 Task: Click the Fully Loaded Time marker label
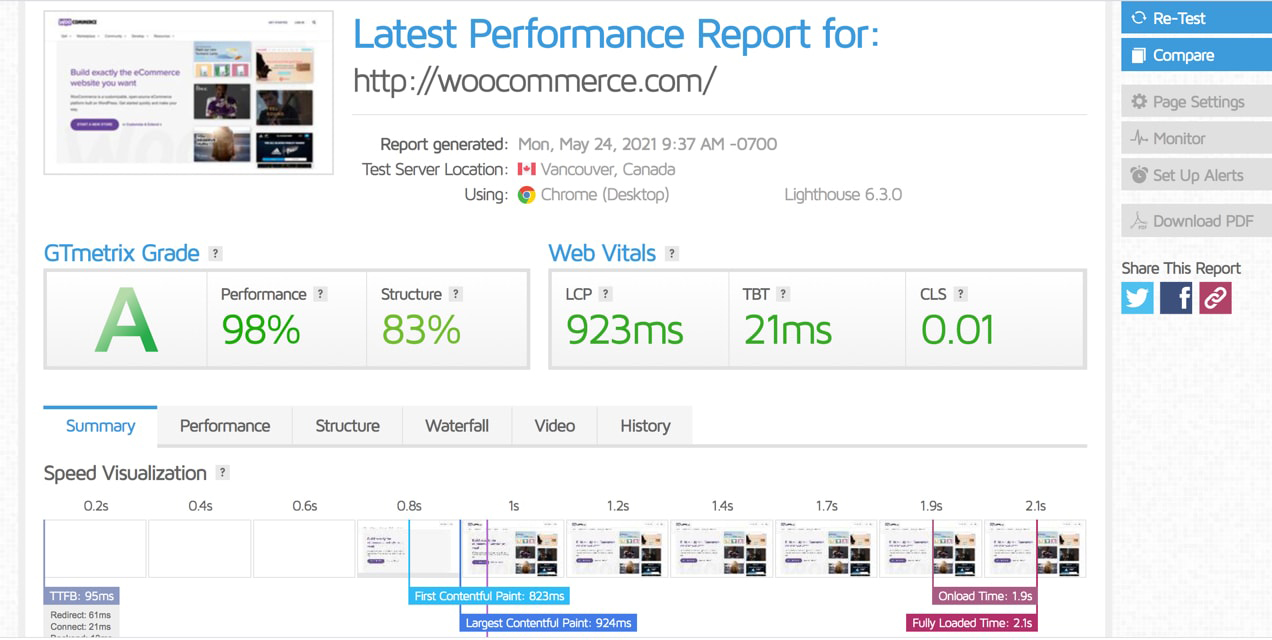coord(972,623)
